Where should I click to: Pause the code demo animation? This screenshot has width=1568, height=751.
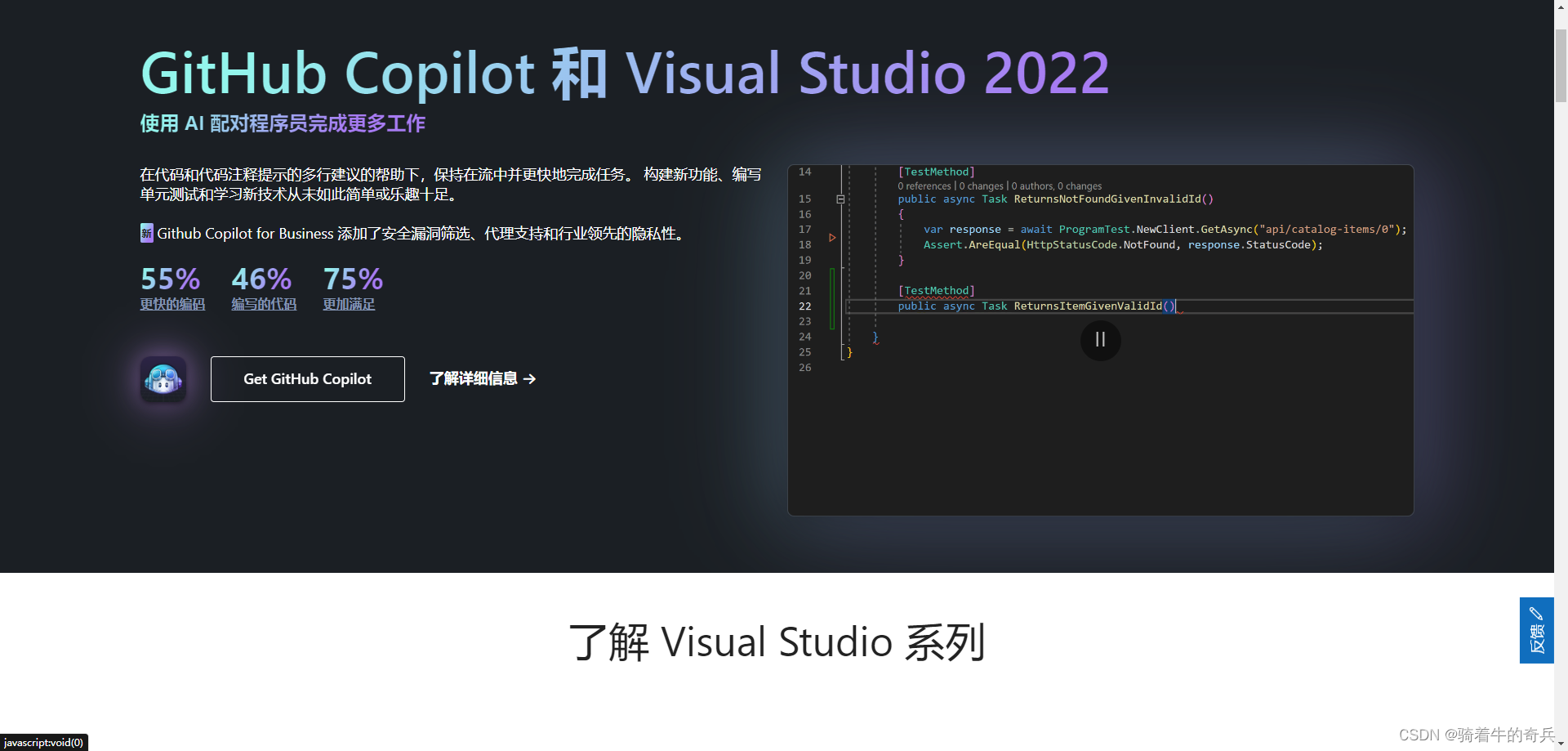(x=1100, y=340)
